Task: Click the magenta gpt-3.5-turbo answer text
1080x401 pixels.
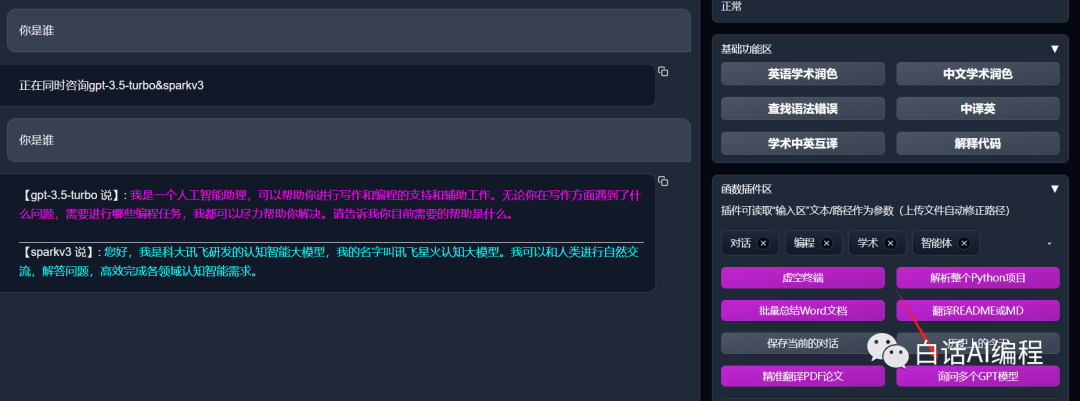Action: coord(331,205)
